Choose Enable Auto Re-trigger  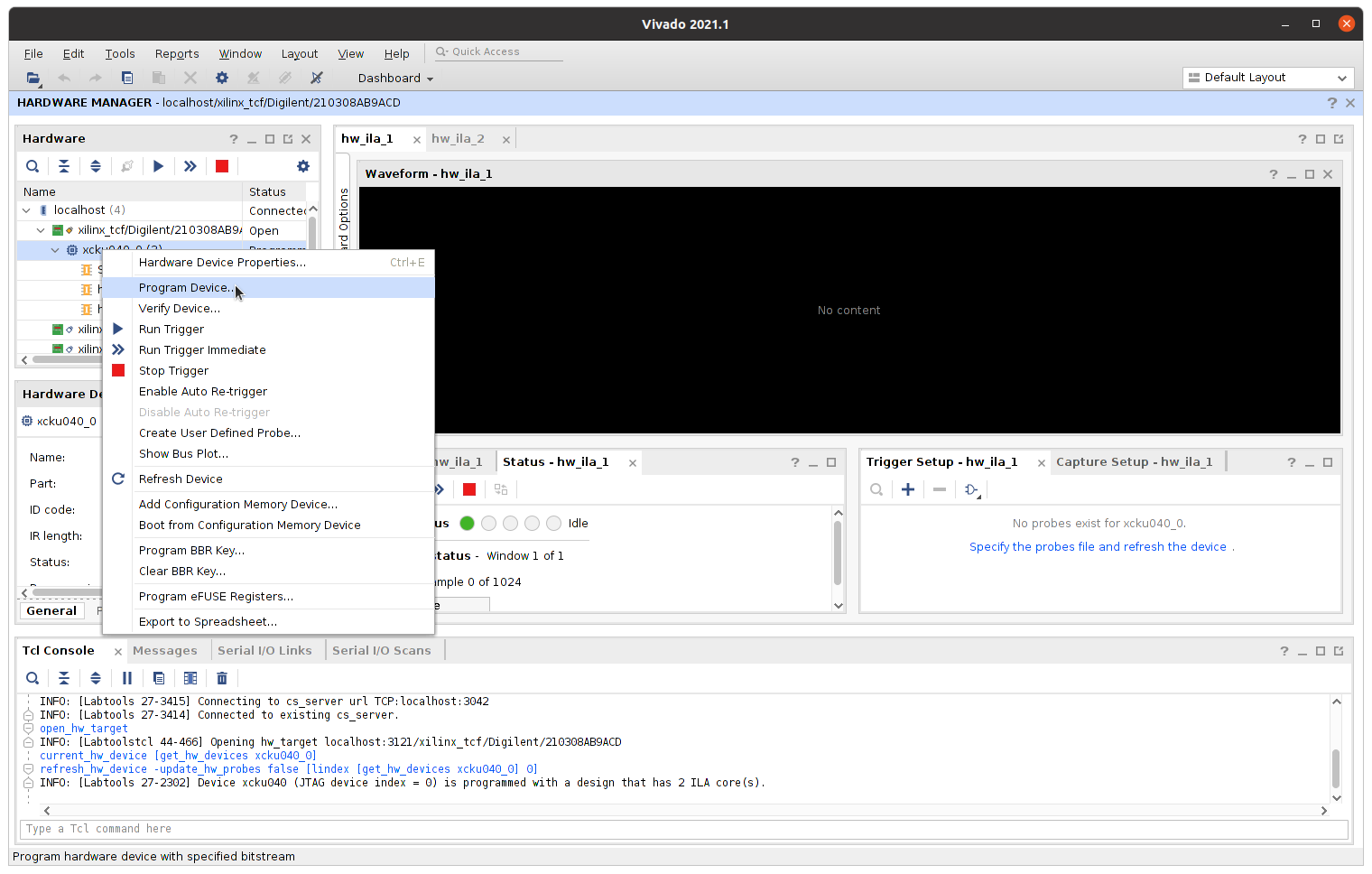[269, 392]
